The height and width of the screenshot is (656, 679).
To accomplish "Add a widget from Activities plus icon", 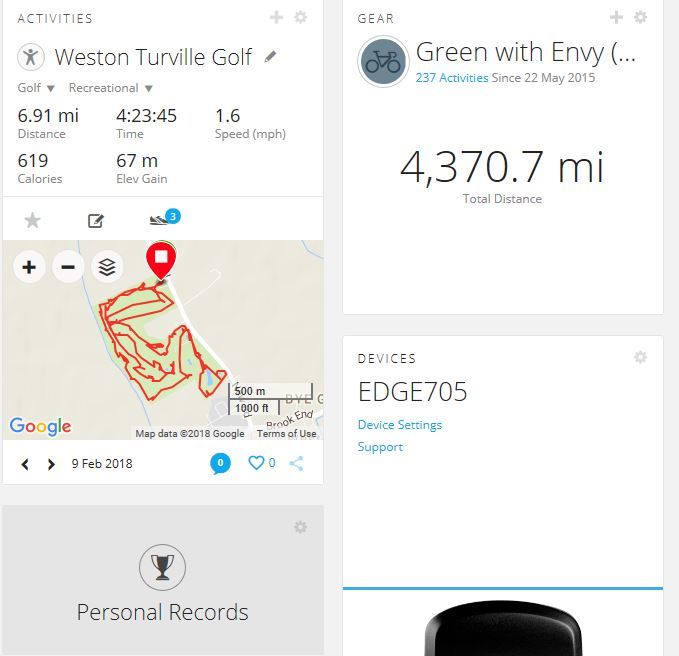I will (277, 18).
